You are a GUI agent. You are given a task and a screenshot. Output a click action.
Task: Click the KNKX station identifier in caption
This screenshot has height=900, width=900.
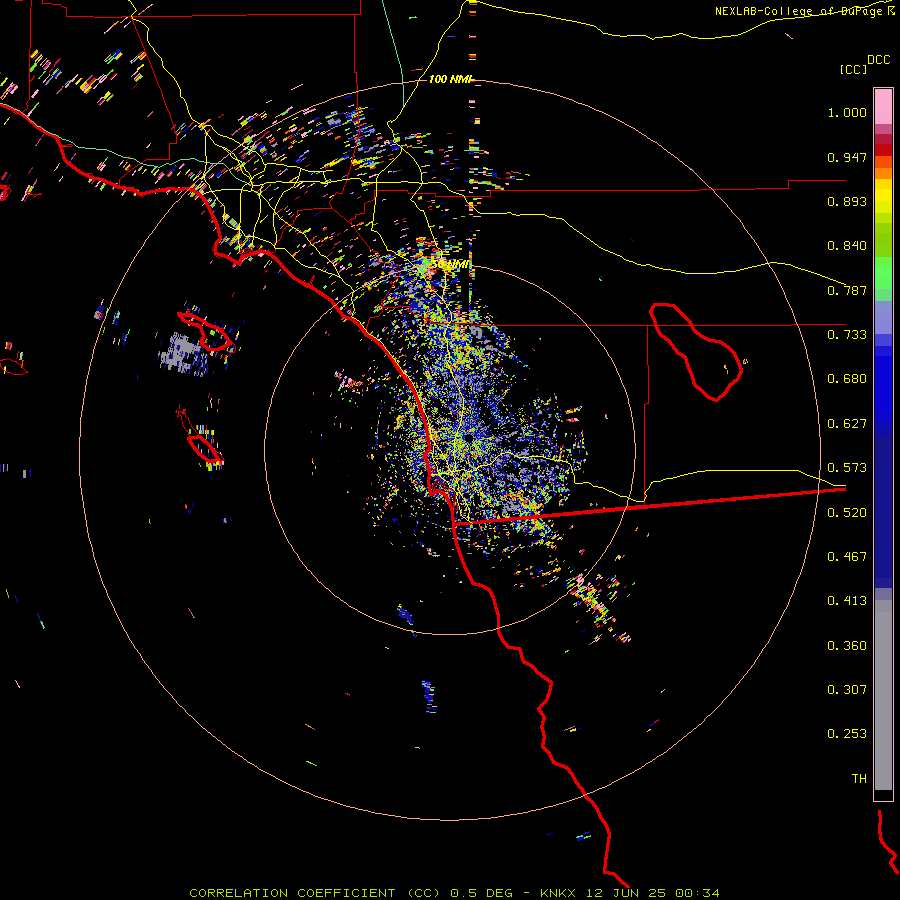click(x=560, y=893)
